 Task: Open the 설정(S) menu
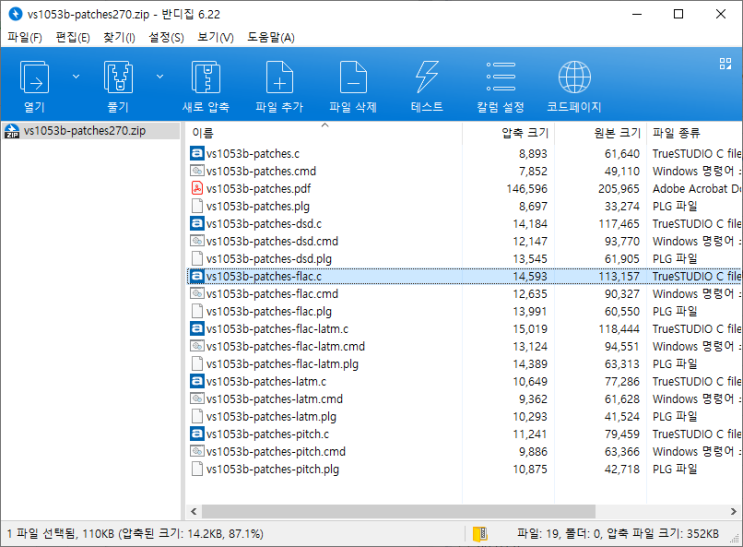pos(166,37)
